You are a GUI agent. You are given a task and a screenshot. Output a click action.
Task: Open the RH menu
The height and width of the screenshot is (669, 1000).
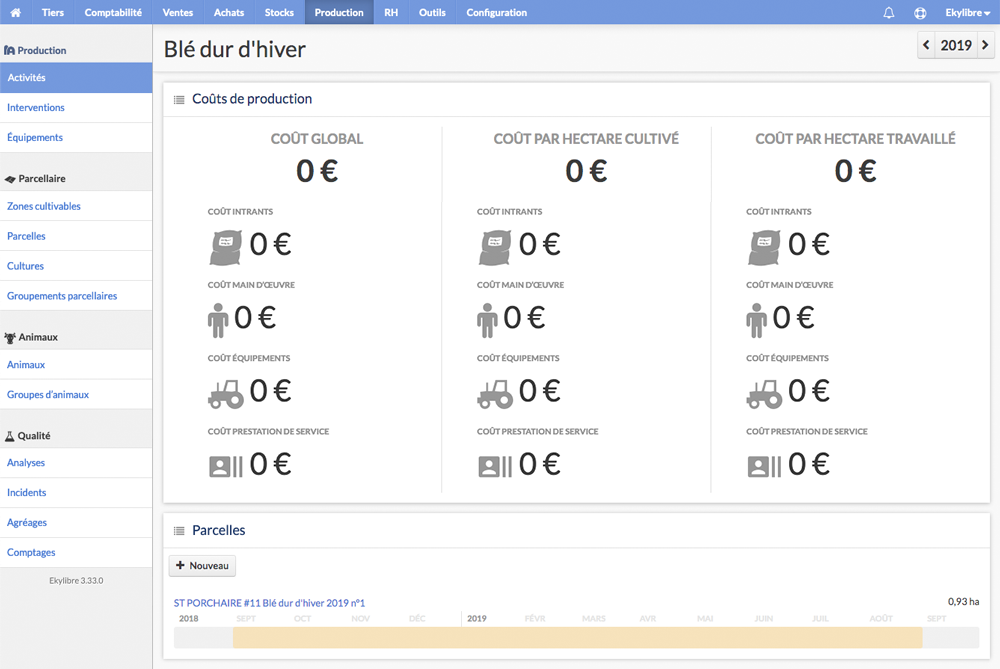click(391, 12)
